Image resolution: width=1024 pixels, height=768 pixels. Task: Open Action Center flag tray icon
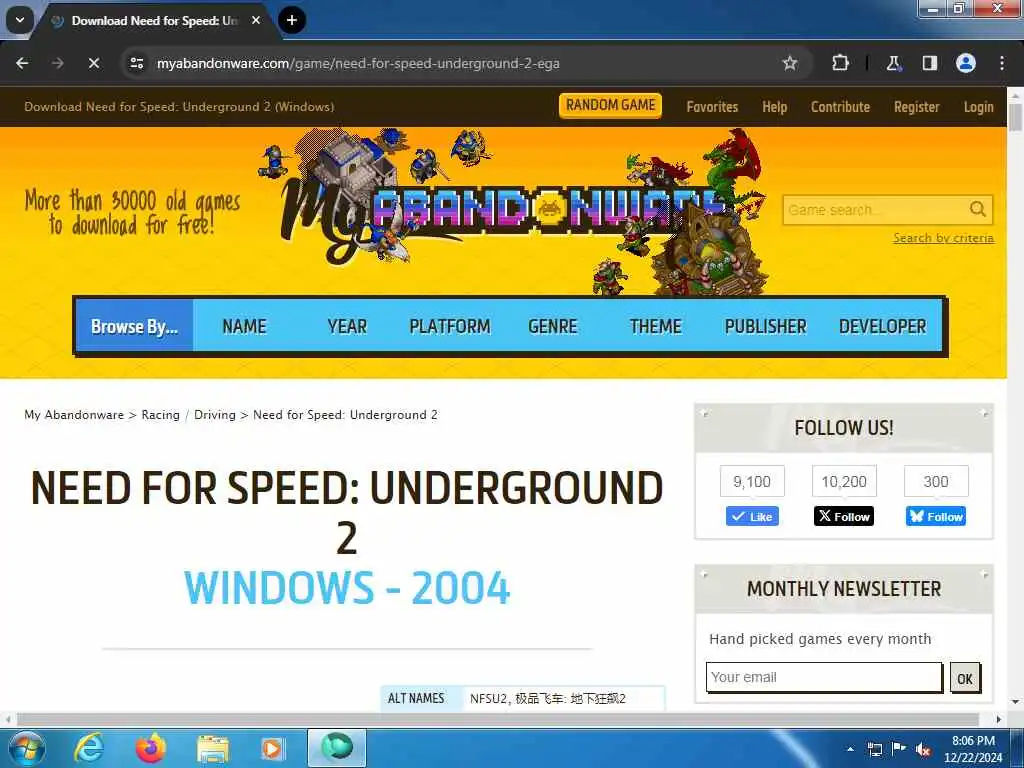pyautogui.click(x=899, y=749)
